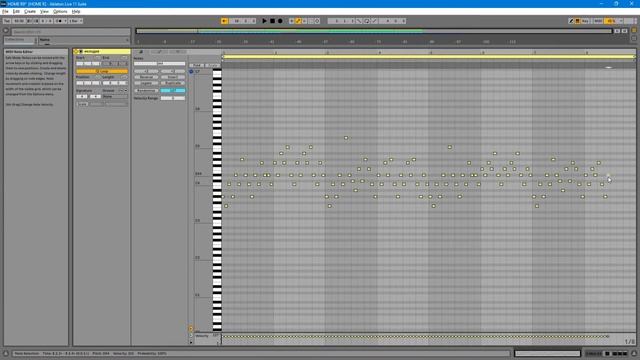Toggle the MIDI arrangement overdub icon

291,21
